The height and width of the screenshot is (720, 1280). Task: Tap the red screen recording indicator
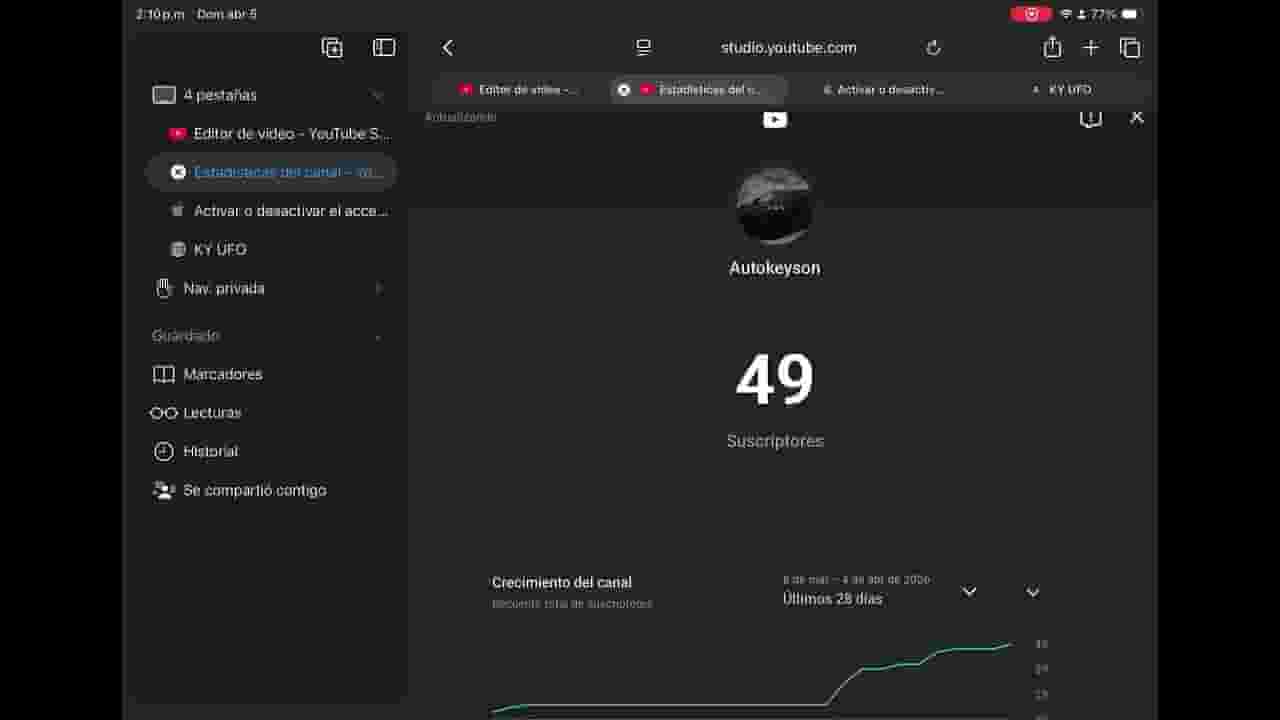coord(1031,14)
